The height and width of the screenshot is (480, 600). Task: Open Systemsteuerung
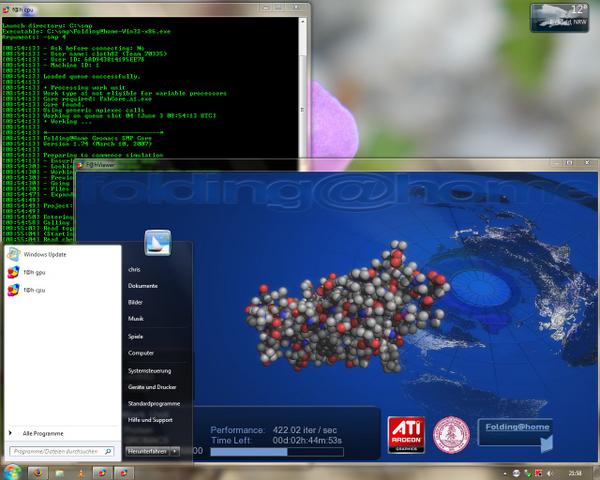[x=150, y=371]
